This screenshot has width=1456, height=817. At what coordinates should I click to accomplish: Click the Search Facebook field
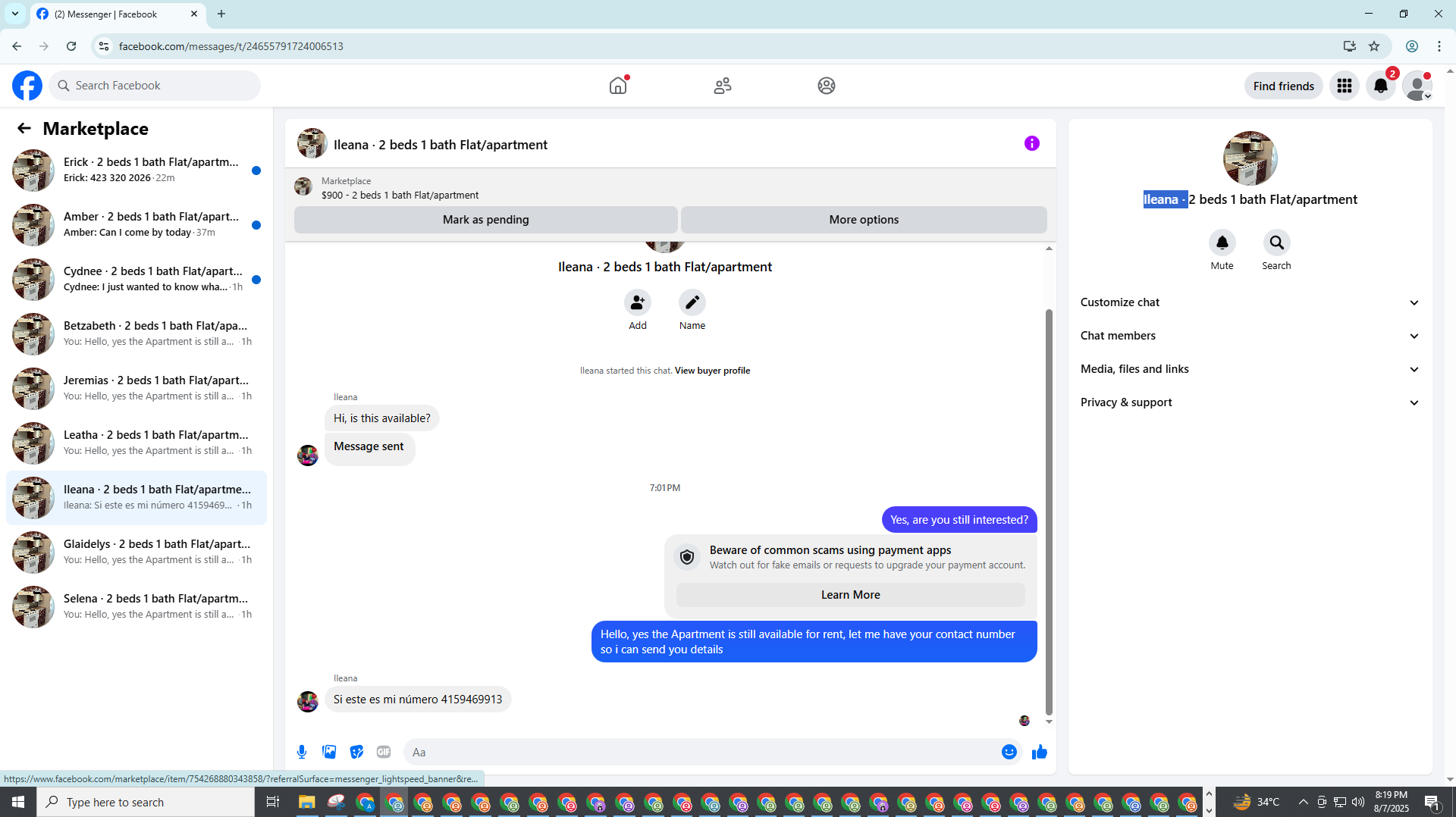pos(155,86)
